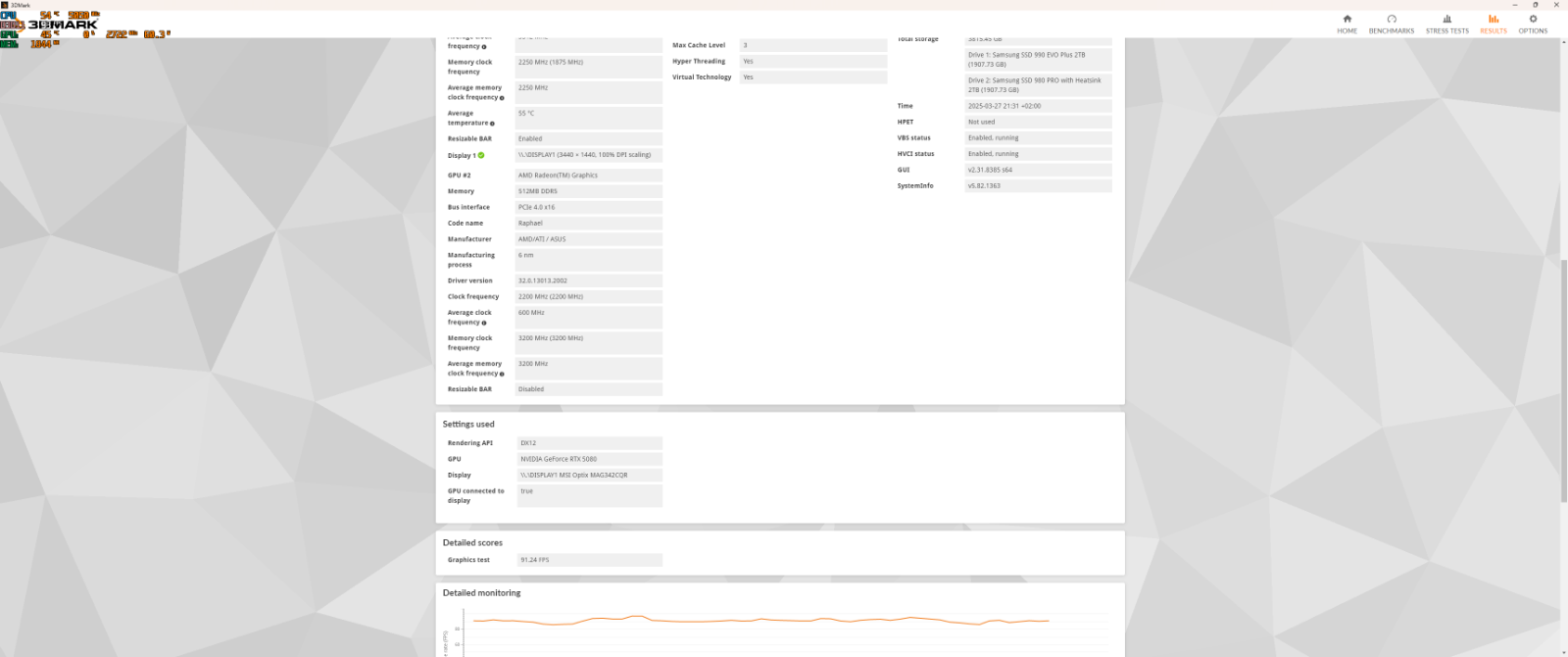The image size is (1568, 657).
Task: Select the '55 °C' Average temperature value
Action: click(588, 118)
